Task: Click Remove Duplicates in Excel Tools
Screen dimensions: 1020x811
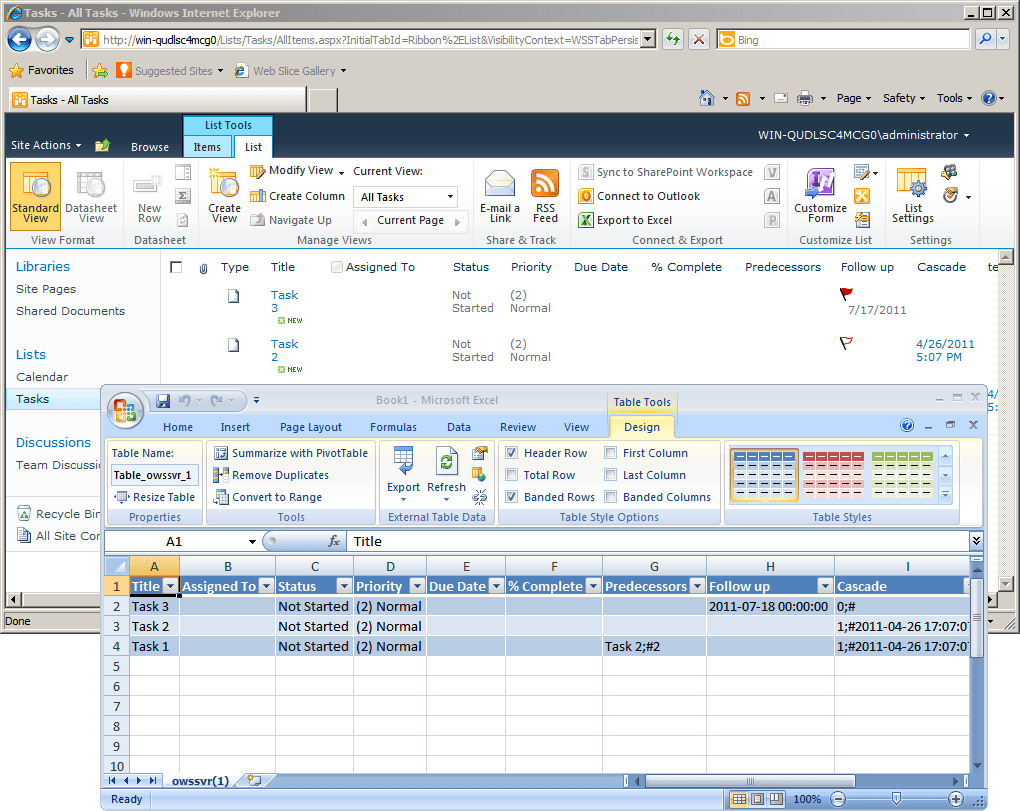Action: pos(272,475)
